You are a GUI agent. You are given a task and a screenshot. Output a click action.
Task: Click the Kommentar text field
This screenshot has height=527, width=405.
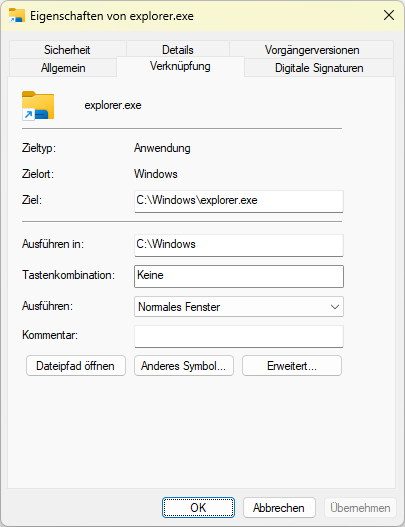coord(239,336)
